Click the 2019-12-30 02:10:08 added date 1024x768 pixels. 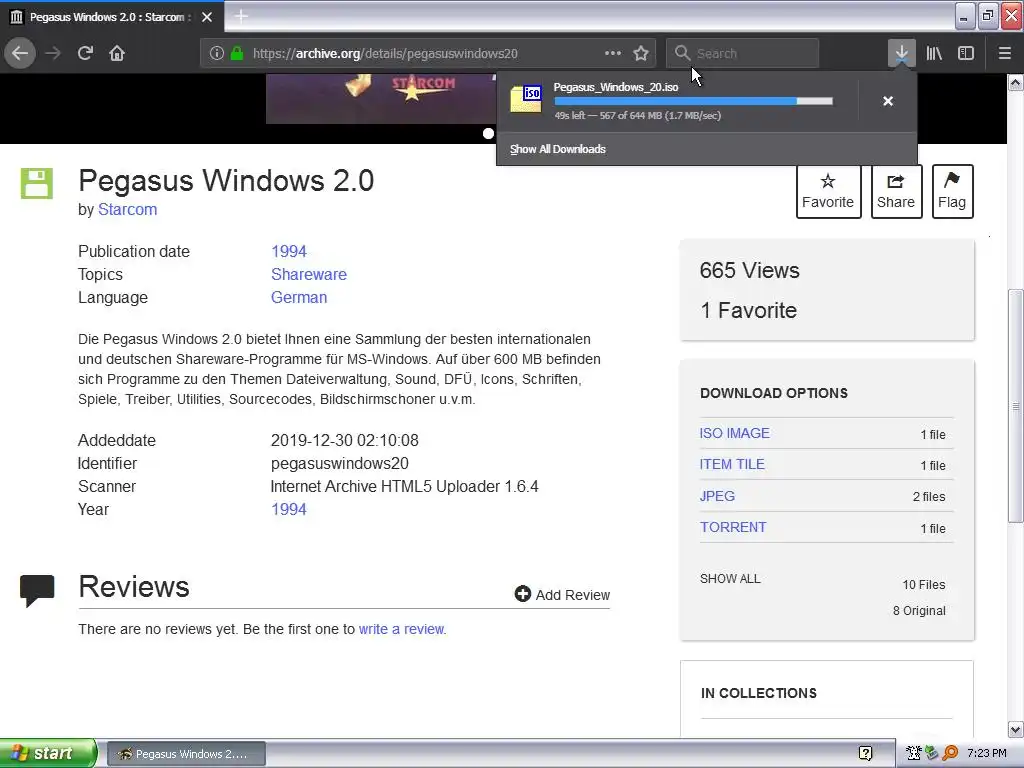345,441
